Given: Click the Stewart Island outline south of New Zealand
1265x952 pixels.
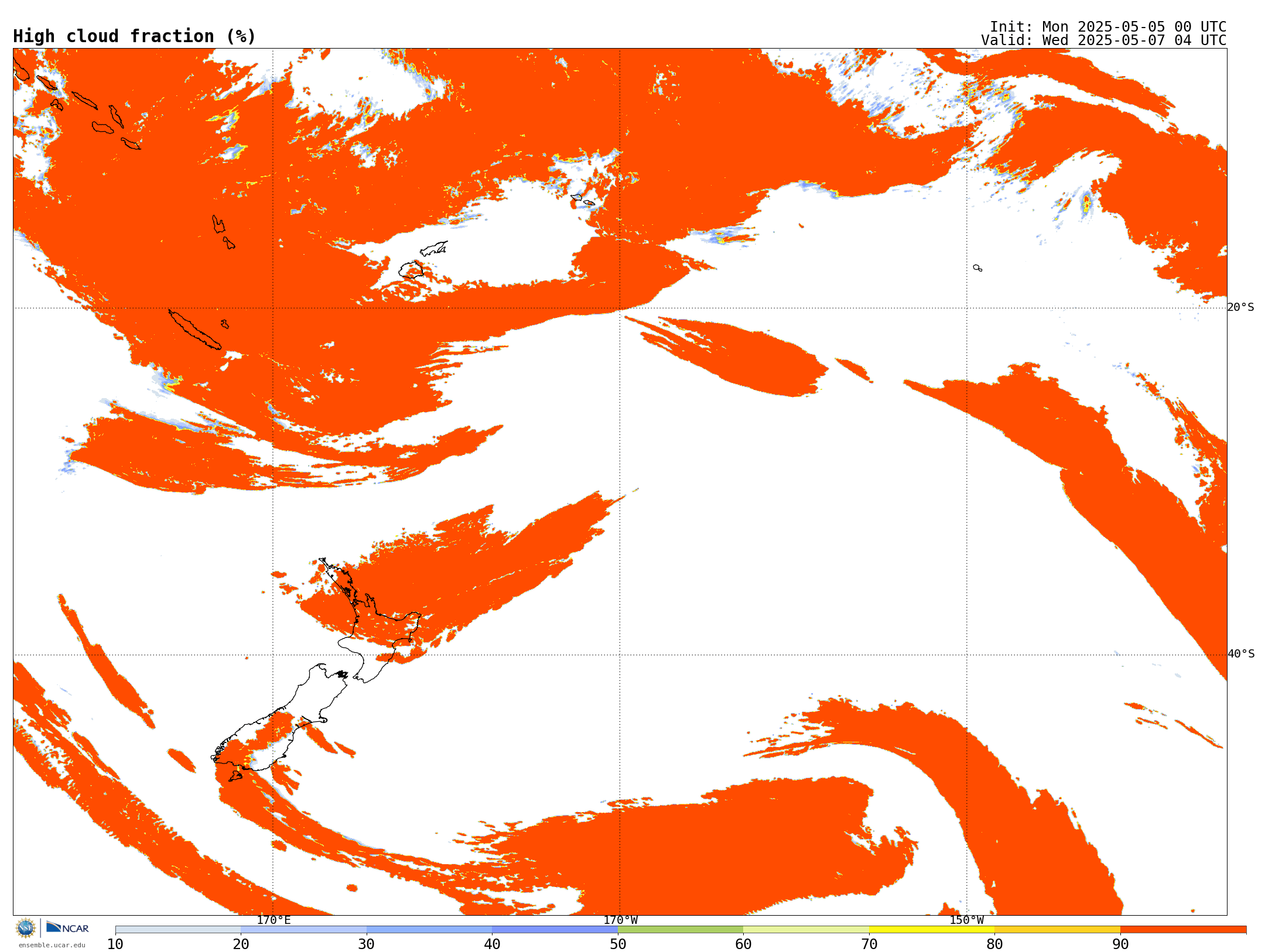Looking at the screenshot, I should [x=235, y=776].
